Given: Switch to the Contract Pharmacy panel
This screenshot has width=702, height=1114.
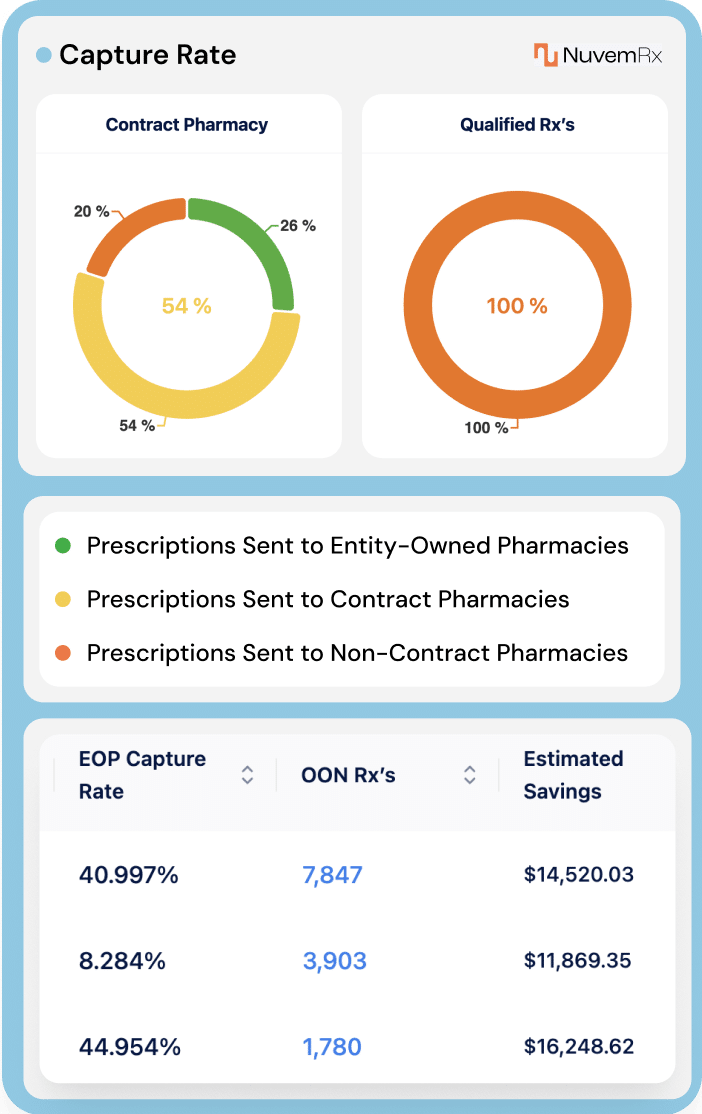Looking at the screenshot, I should click(188, 125).
